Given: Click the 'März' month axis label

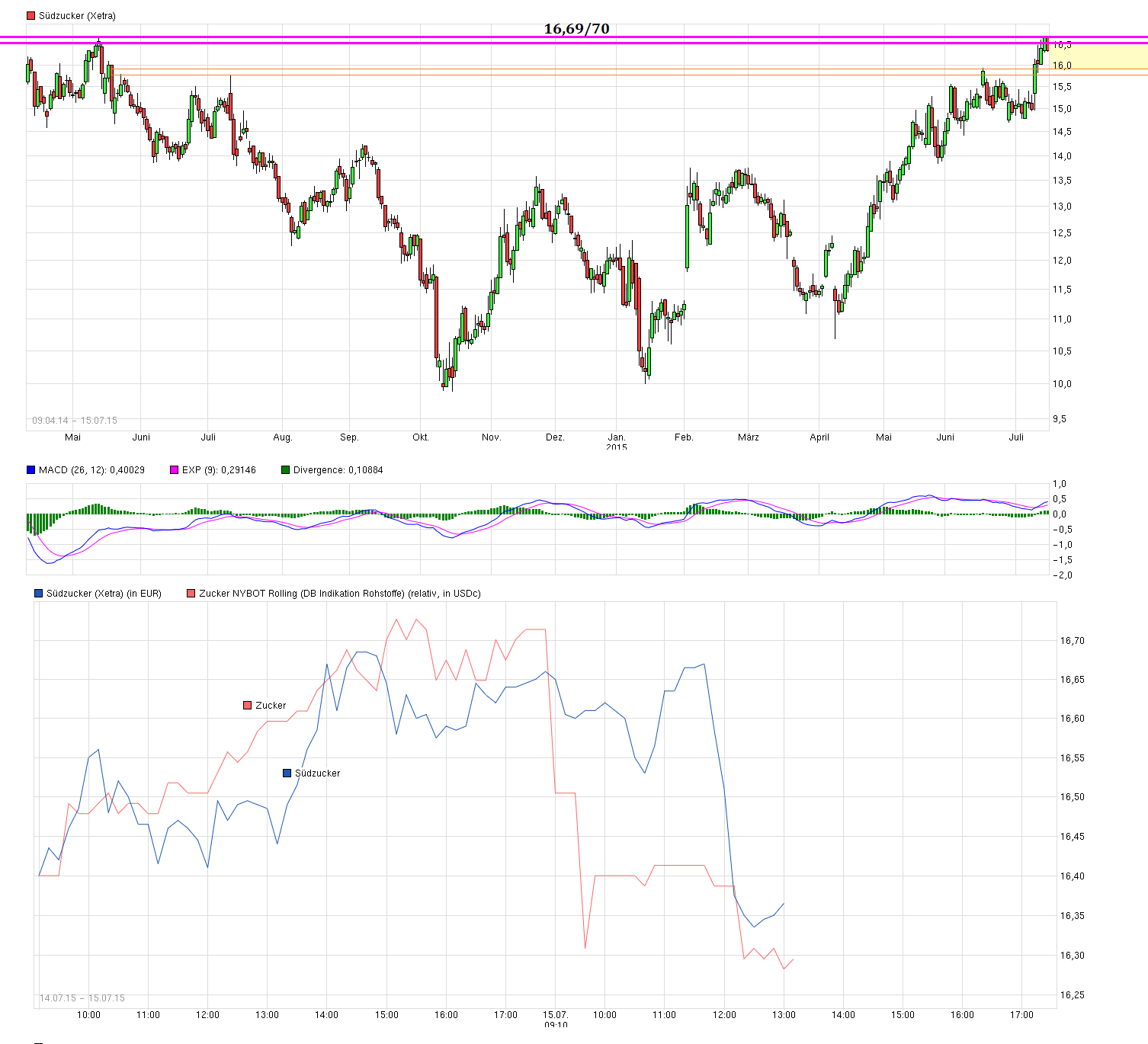Looking at the screenshot, I should point(749,437).
